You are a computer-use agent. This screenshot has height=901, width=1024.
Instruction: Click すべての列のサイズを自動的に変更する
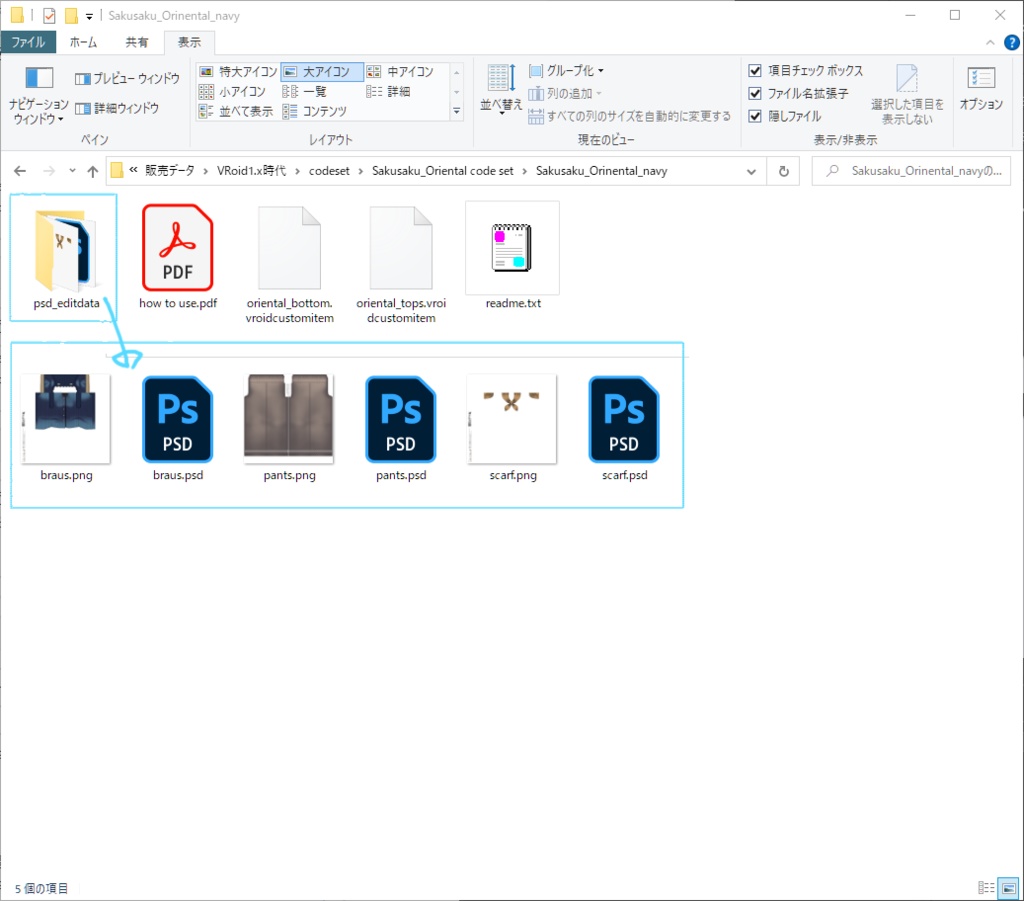(x=630, y=116)
